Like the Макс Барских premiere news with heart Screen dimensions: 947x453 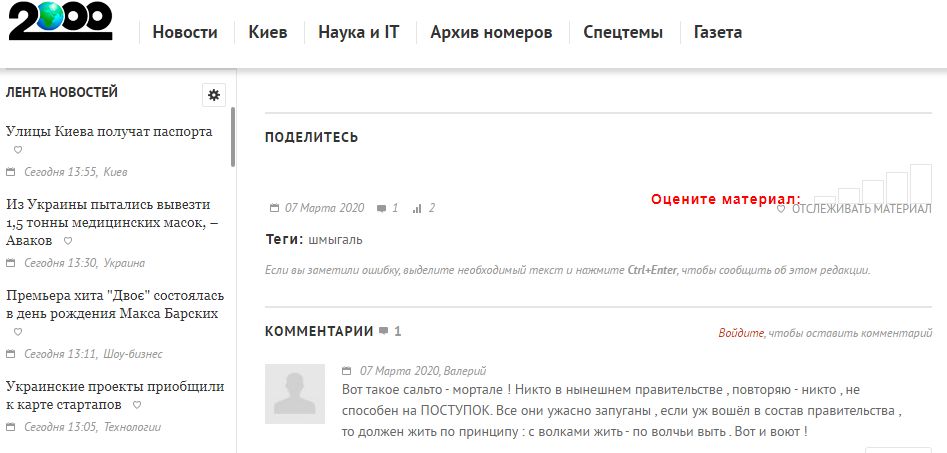pos(17,332)
